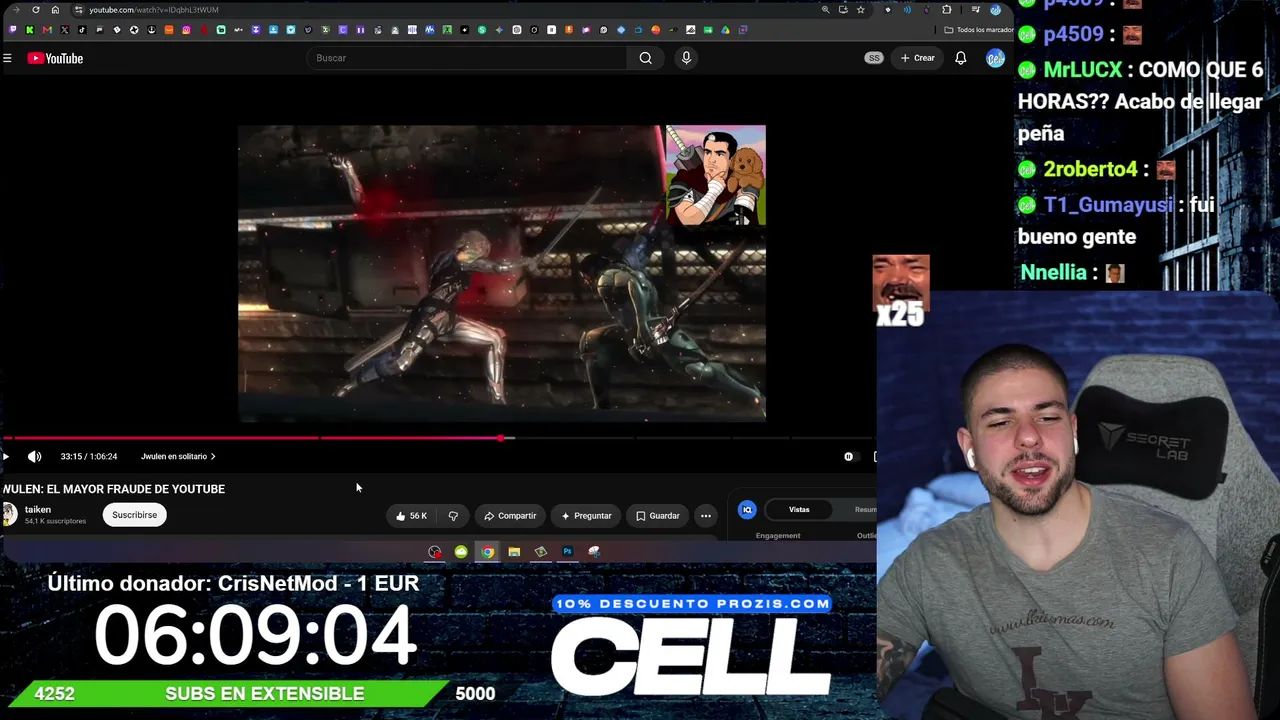Open taiken channel avatar

[x=9, y=514]
